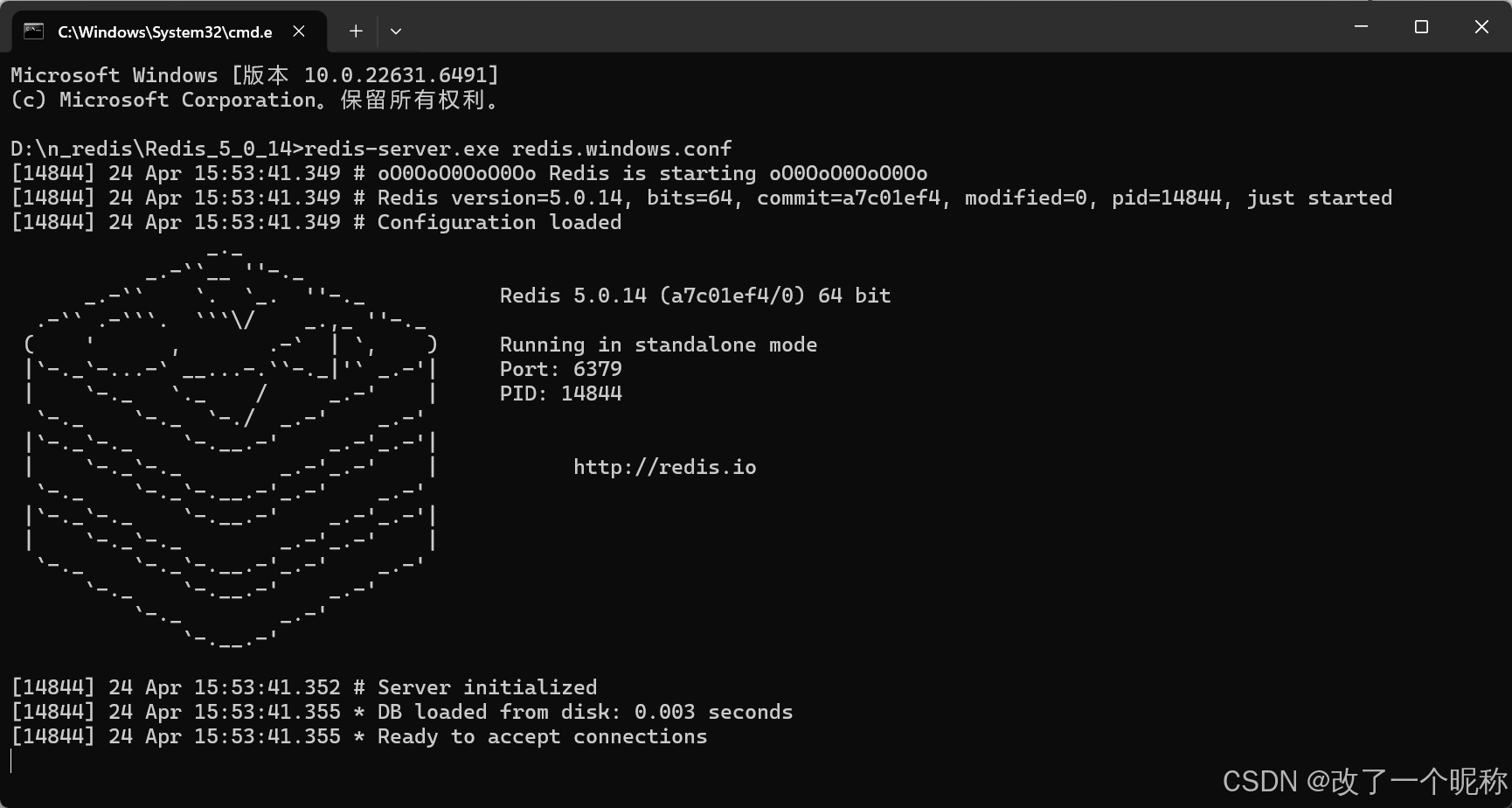Image resolution: width=1512 pixels, height=808 pixels.
Task: Click the 'Redis version=5.0.14' log line
Action: 702,198
